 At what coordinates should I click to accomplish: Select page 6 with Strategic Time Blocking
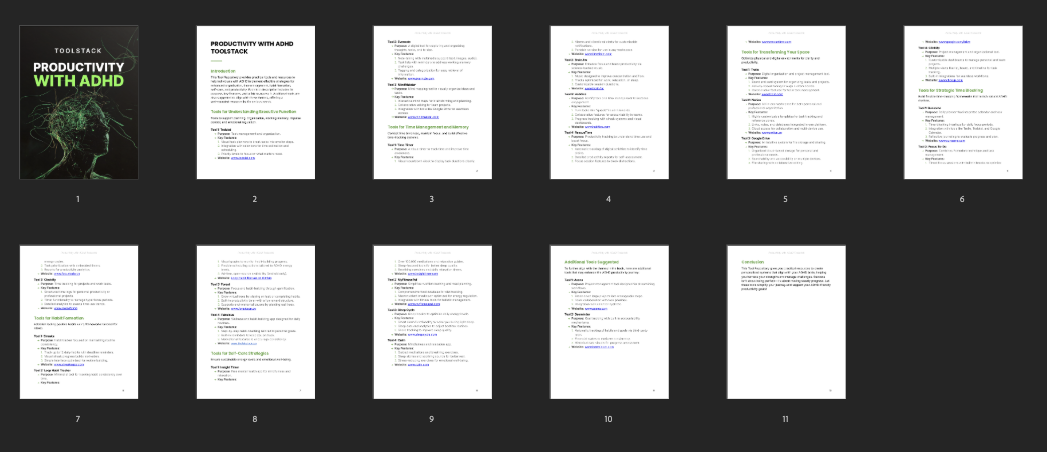(x=962, y=103)
